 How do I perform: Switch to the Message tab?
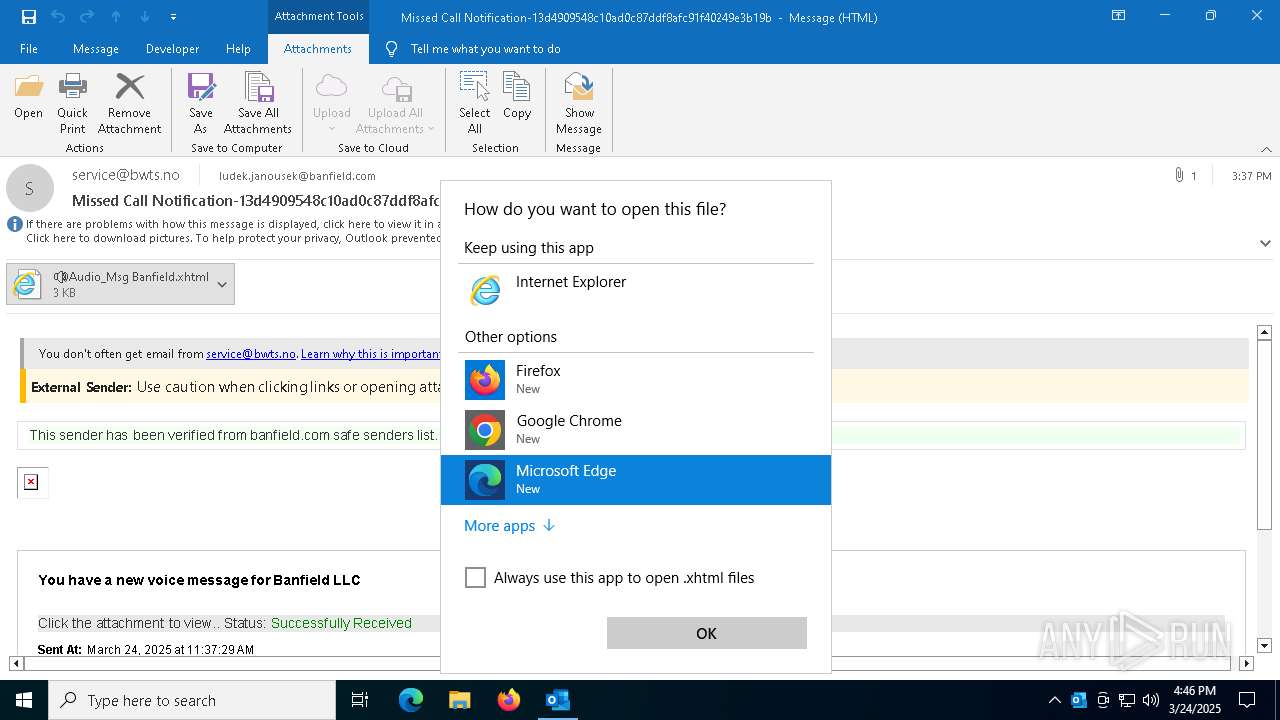(96, 48)
